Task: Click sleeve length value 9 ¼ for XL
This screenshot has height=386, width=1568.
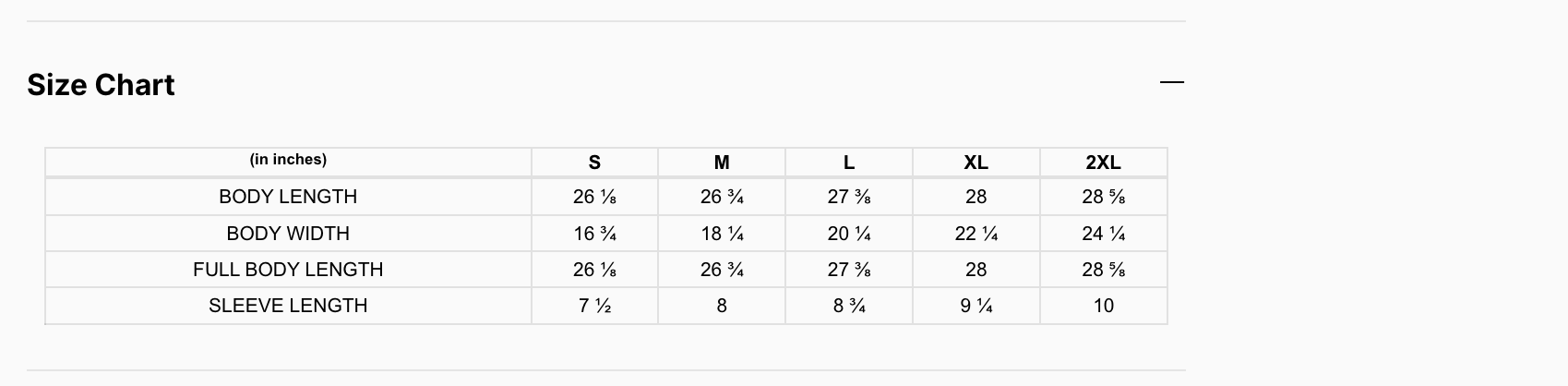Action: click(976, 306)
